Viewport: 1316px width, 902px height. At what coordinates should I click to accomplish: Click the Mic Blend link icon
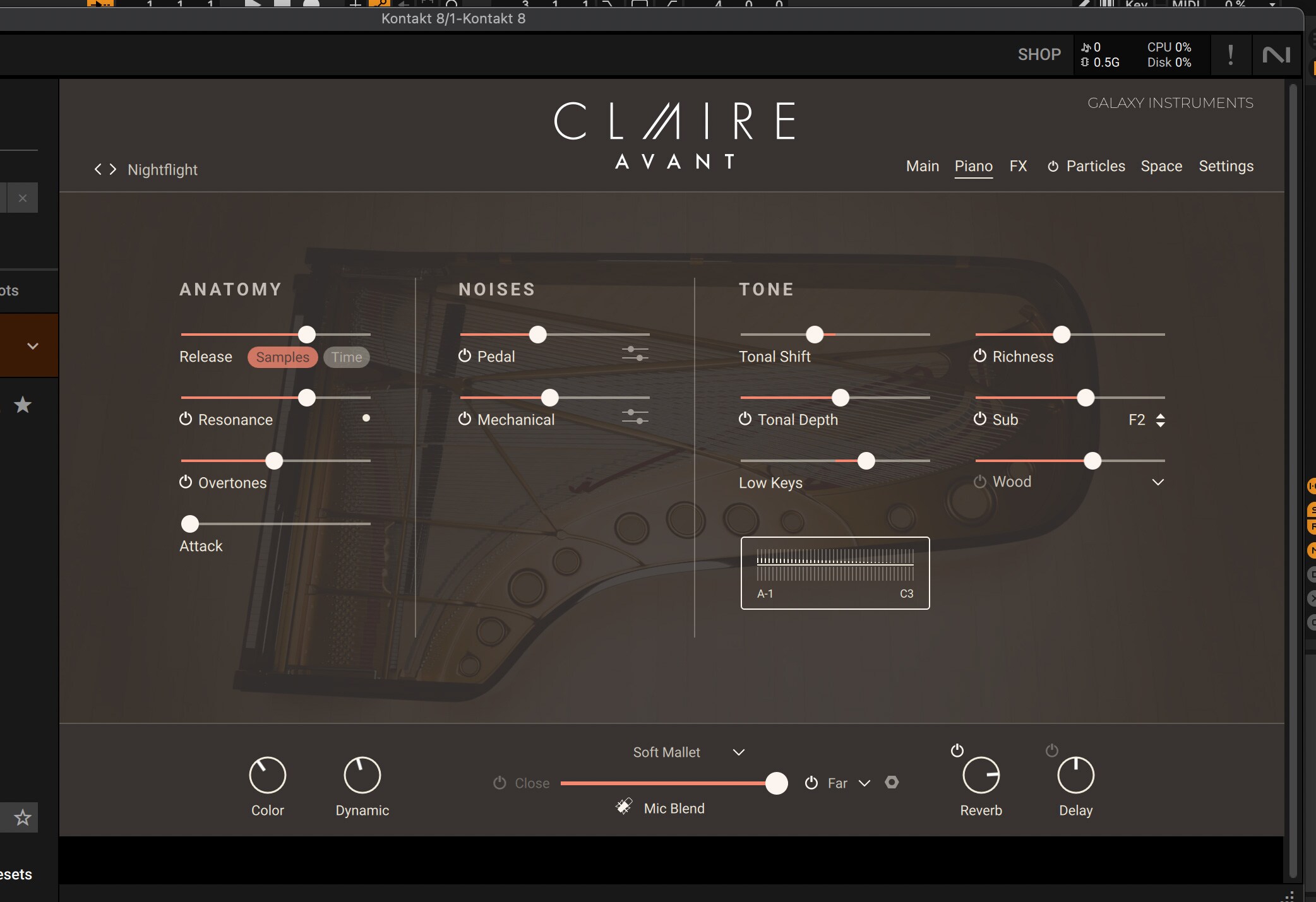(x=624, y=807)
